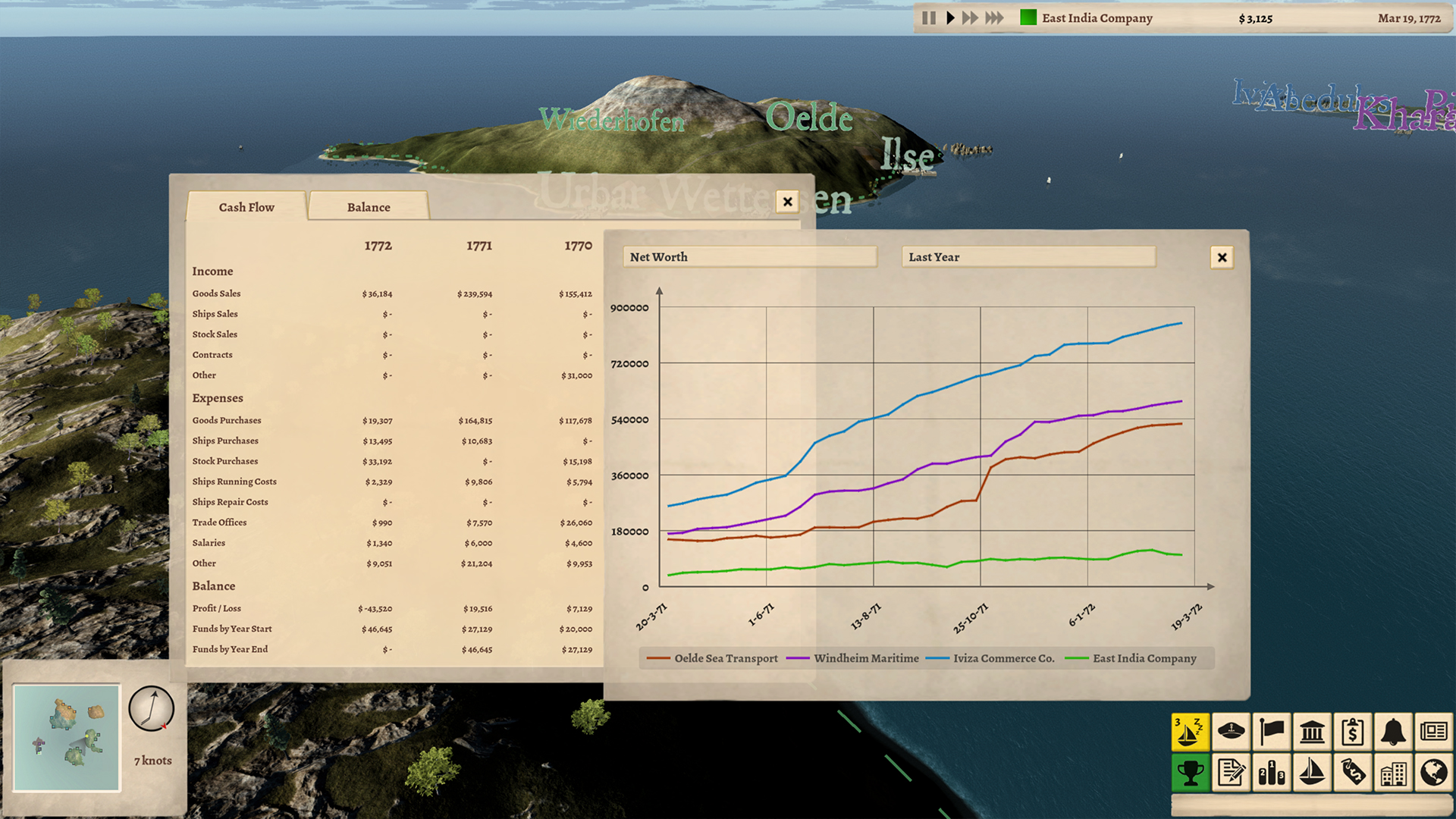Open the bank building icon
The height and width of the screenshot is (819, 1456).
(1313, 733)
